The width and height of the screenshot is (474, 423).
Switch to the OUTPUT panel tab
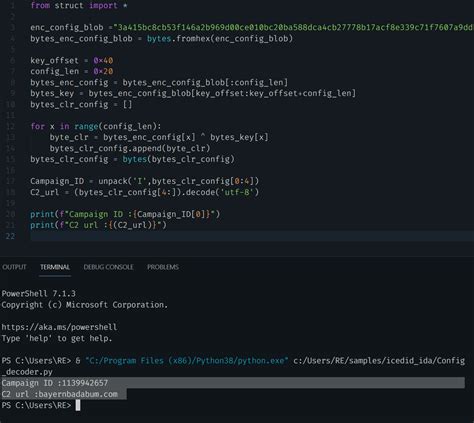tap(14, 267)
